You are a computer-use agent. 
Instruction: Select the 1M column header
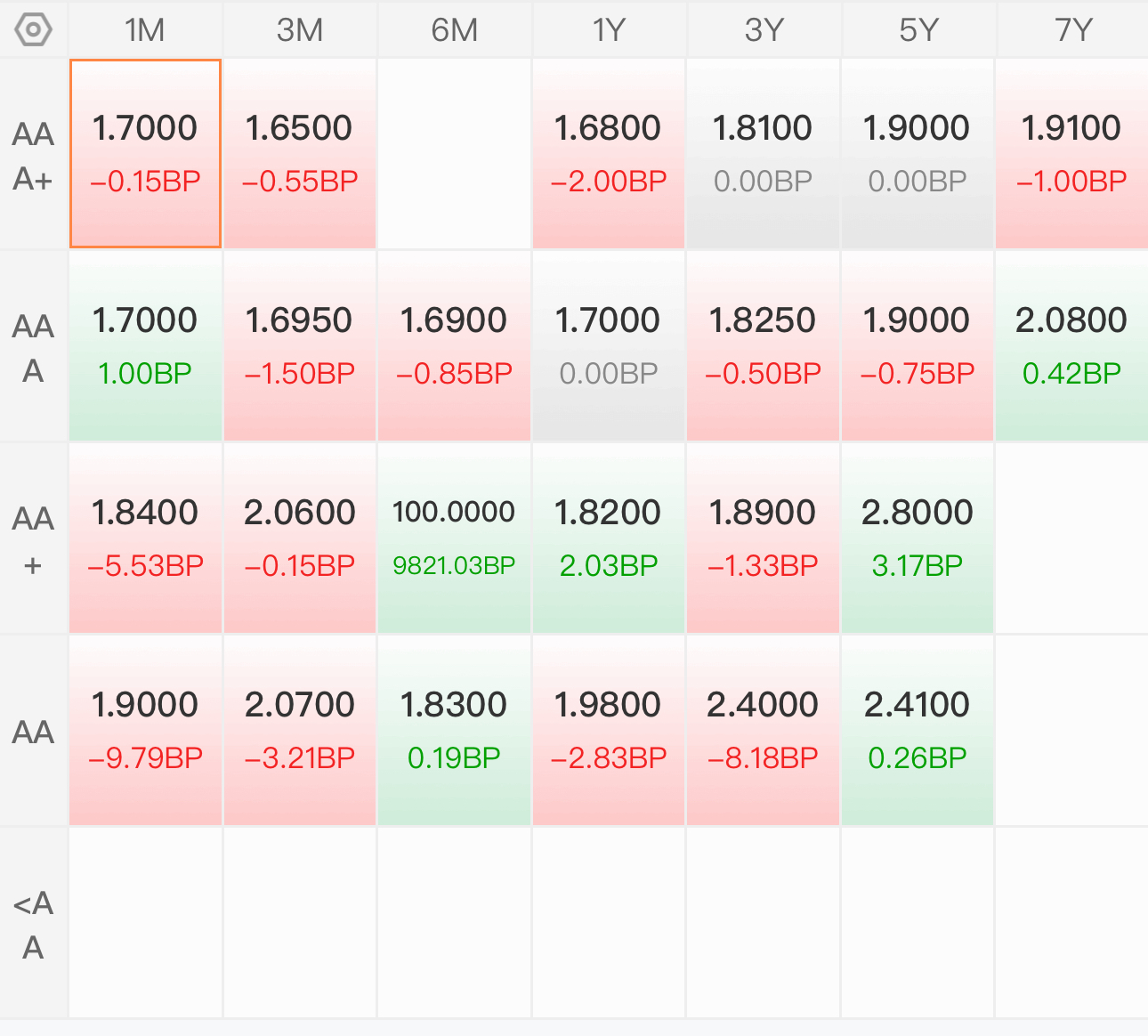point(145,29)
